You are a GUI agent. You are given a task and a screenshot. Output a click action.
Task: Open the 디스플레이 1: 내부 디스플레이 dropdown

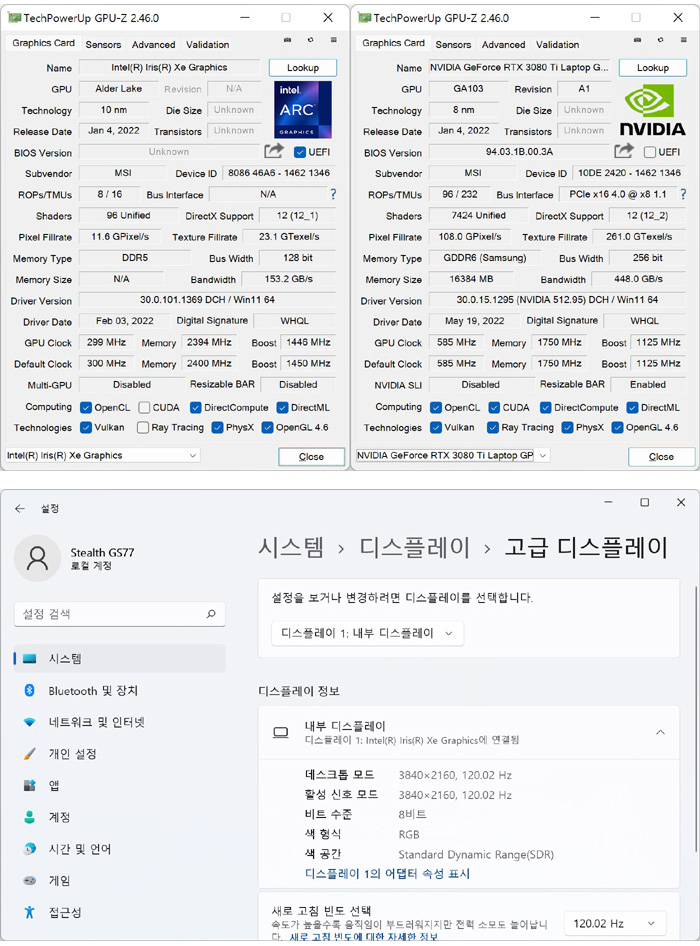tap(368, 633)
